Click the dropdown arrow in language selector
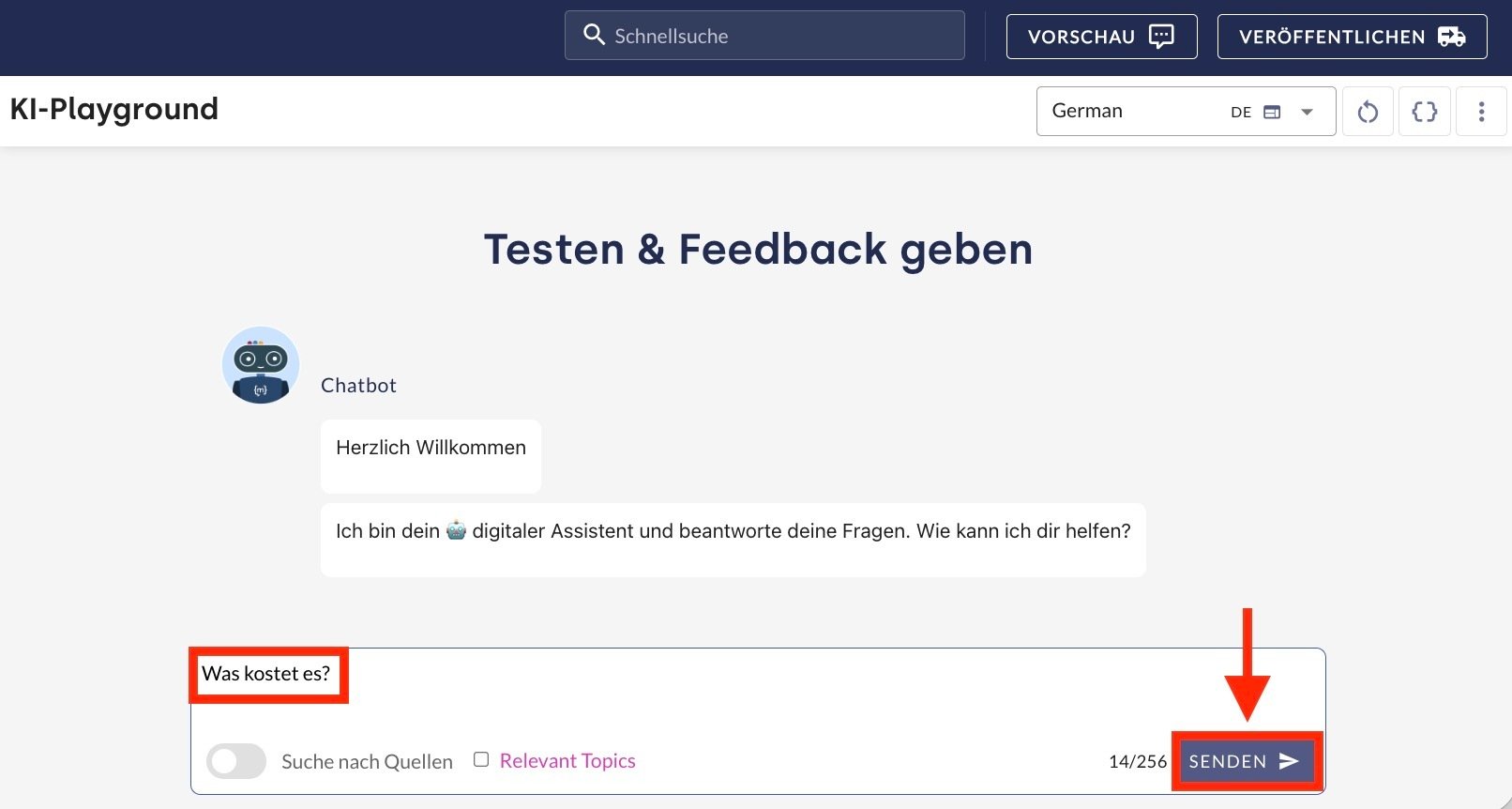The height and width of the screenshot is (809, 1512). [1307, 112]
